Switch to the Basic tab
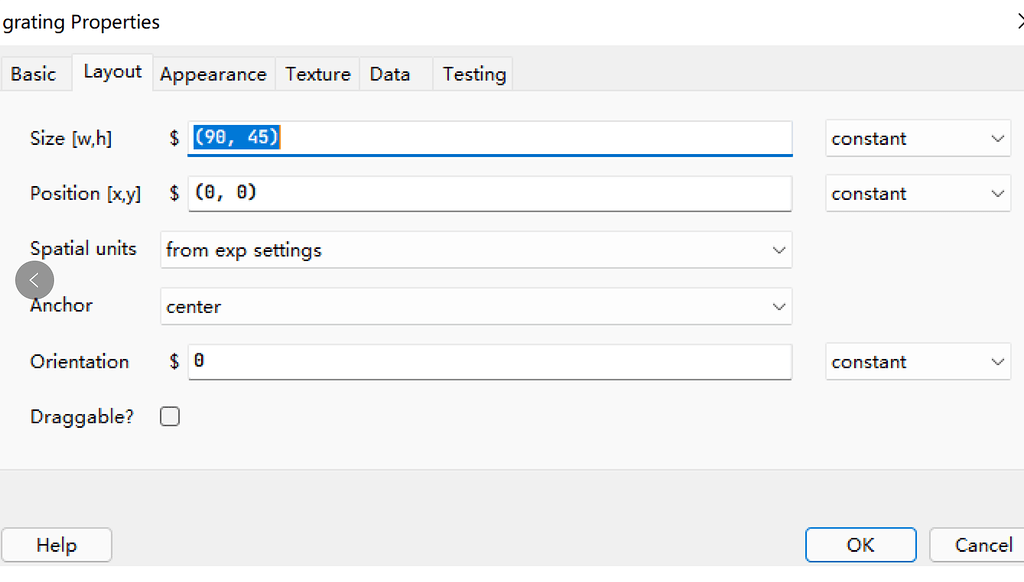 tap(34, 73)
